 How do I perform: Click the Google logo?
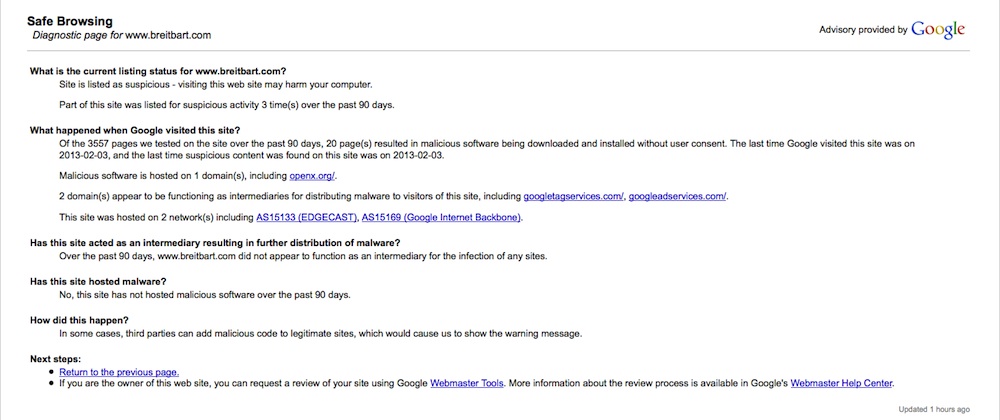pyautogui.click(x=938, y=29)
